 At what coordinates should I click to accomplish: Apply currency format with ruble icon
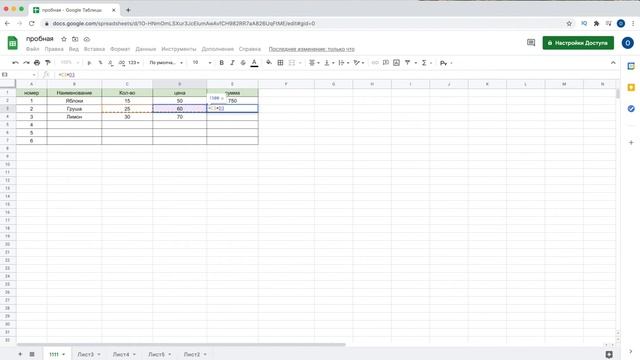tap(89, 63)
